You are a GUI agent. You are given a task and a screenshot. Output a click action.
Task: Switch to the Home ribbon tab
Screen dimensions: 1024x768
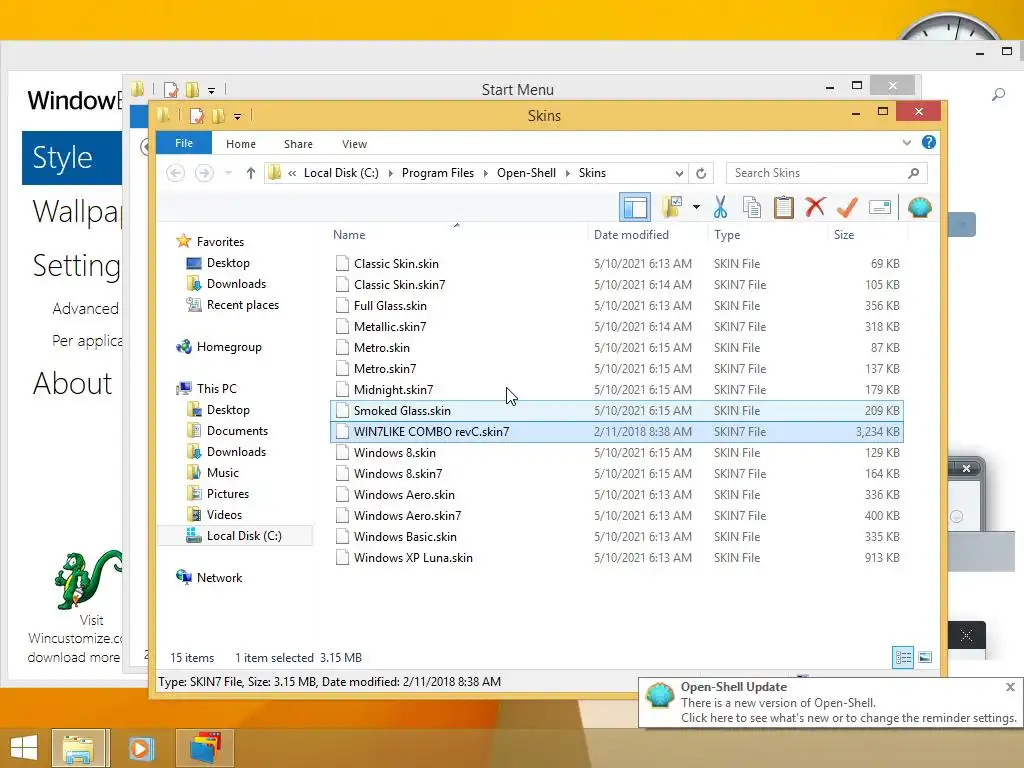(x=241, y=144)
